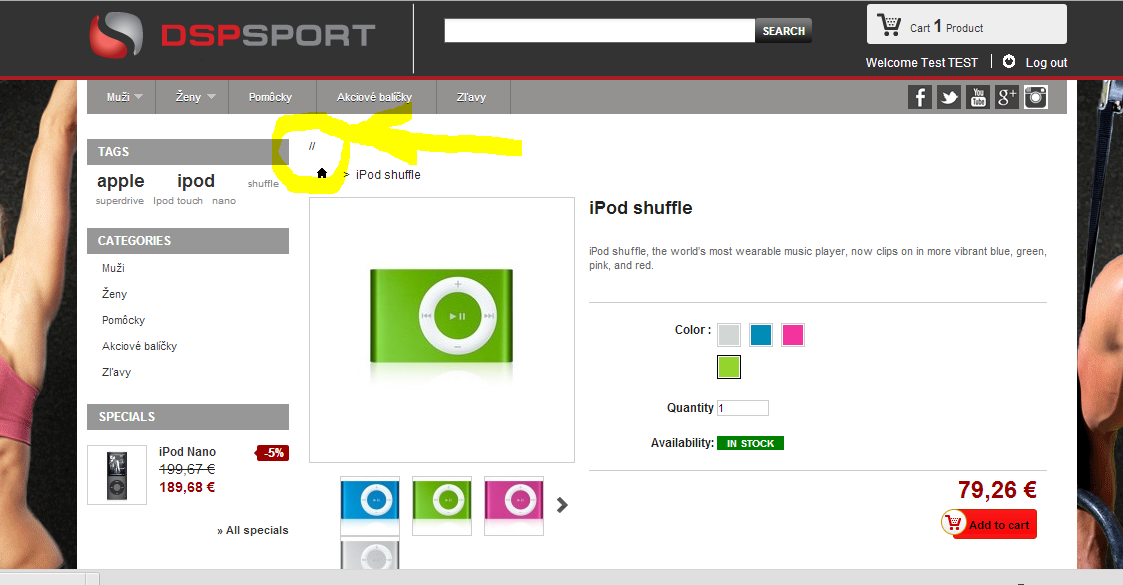Click the '199,67 €' old price
Image resolution: width=1123 pixels, height=585 pixels.
click(187, 469)
